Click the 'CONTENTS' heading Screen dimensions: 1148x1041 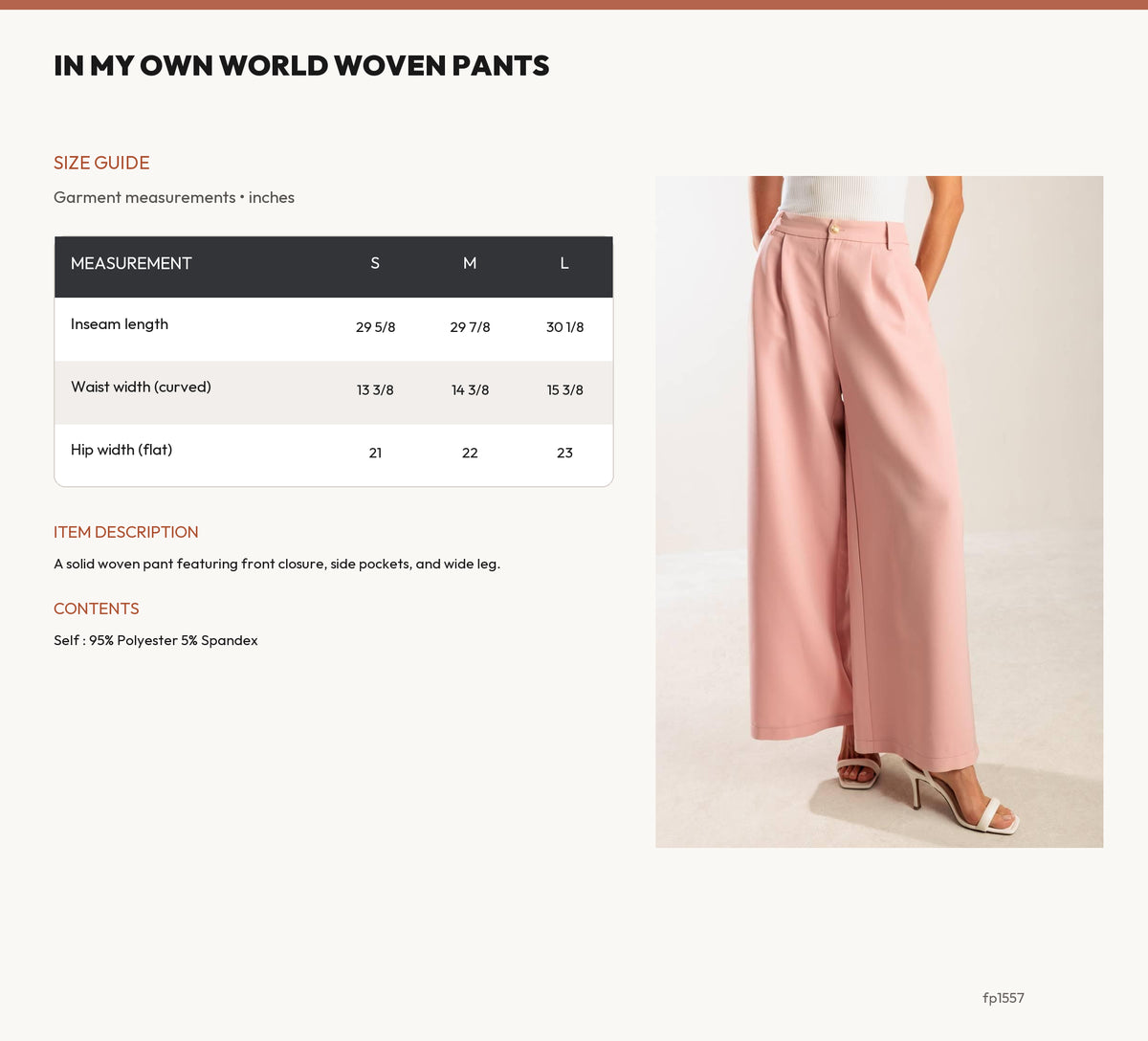click(97, 609)
